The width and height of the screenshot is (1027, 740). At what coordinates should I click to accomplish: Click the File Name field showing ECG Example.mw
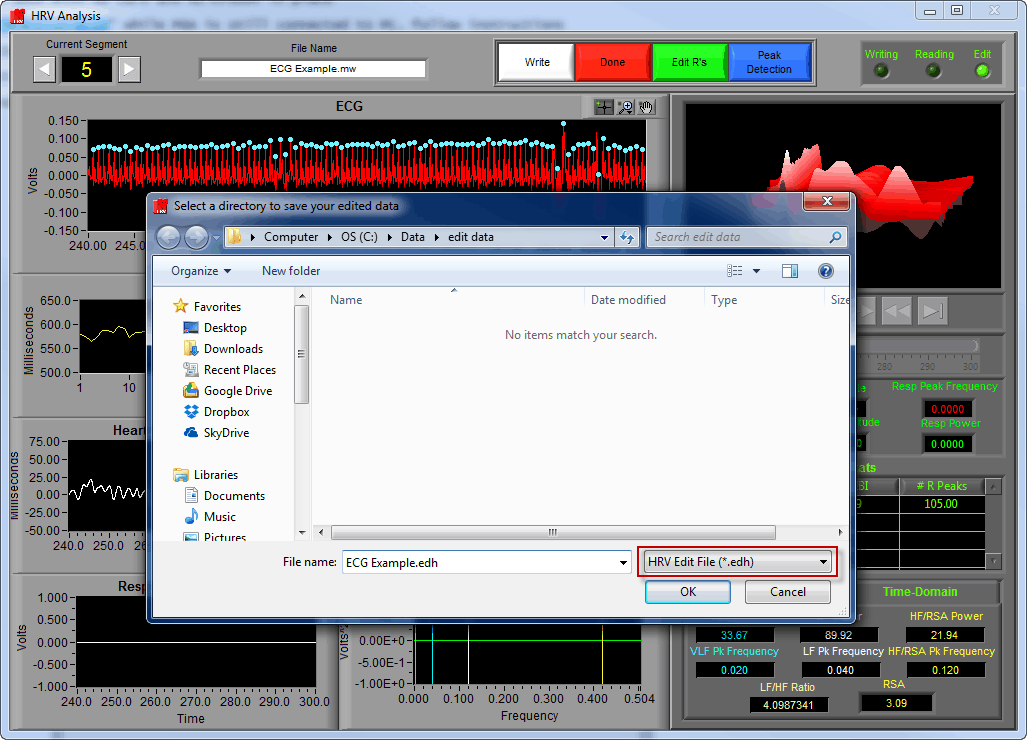pyautogui.click(x=313, y=69)
